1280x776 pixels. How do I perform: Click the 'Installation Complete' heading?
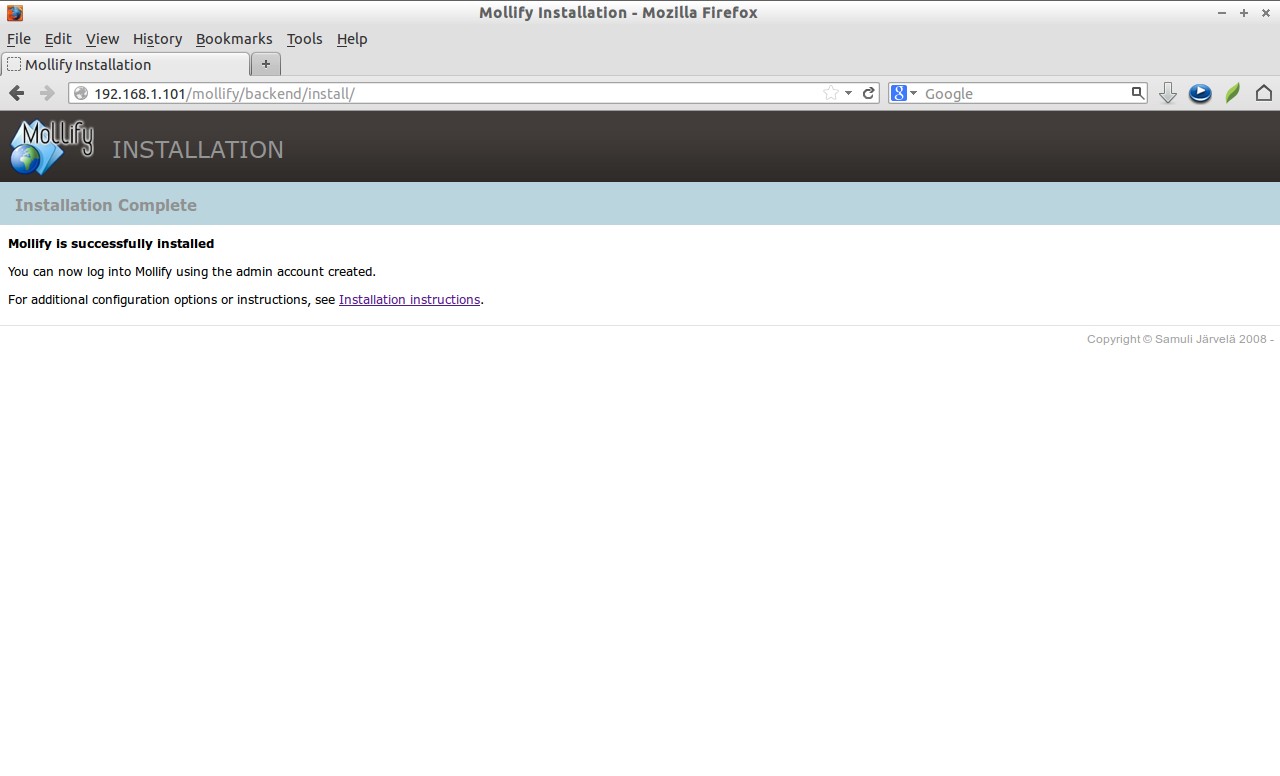(x=106, y=205)
